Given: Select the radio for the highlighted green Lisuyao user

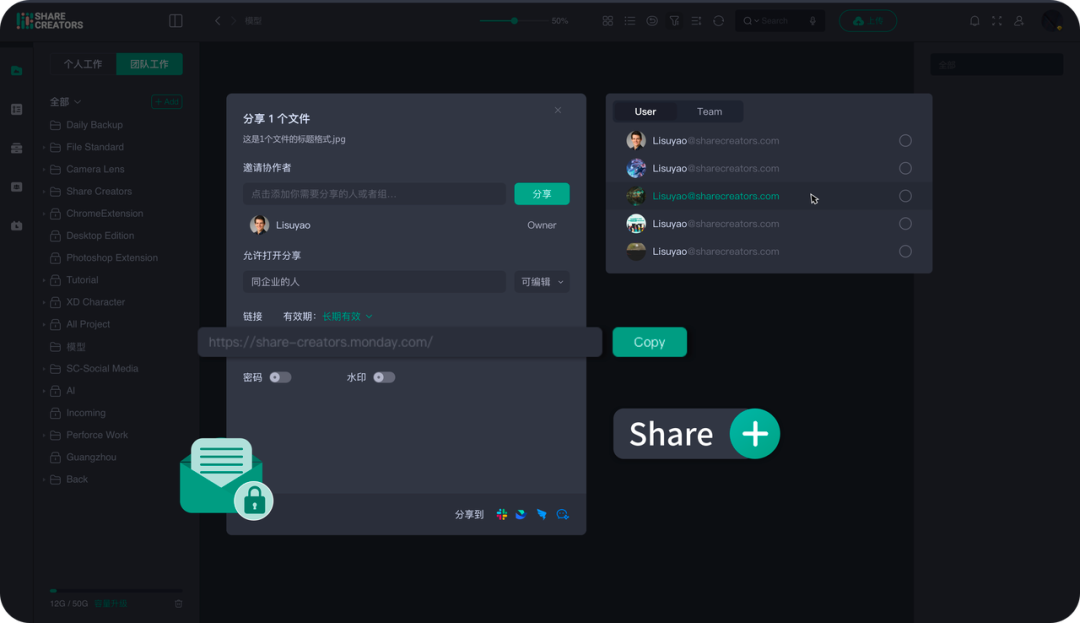Looking at the screenshot, I should click(905, 196).
